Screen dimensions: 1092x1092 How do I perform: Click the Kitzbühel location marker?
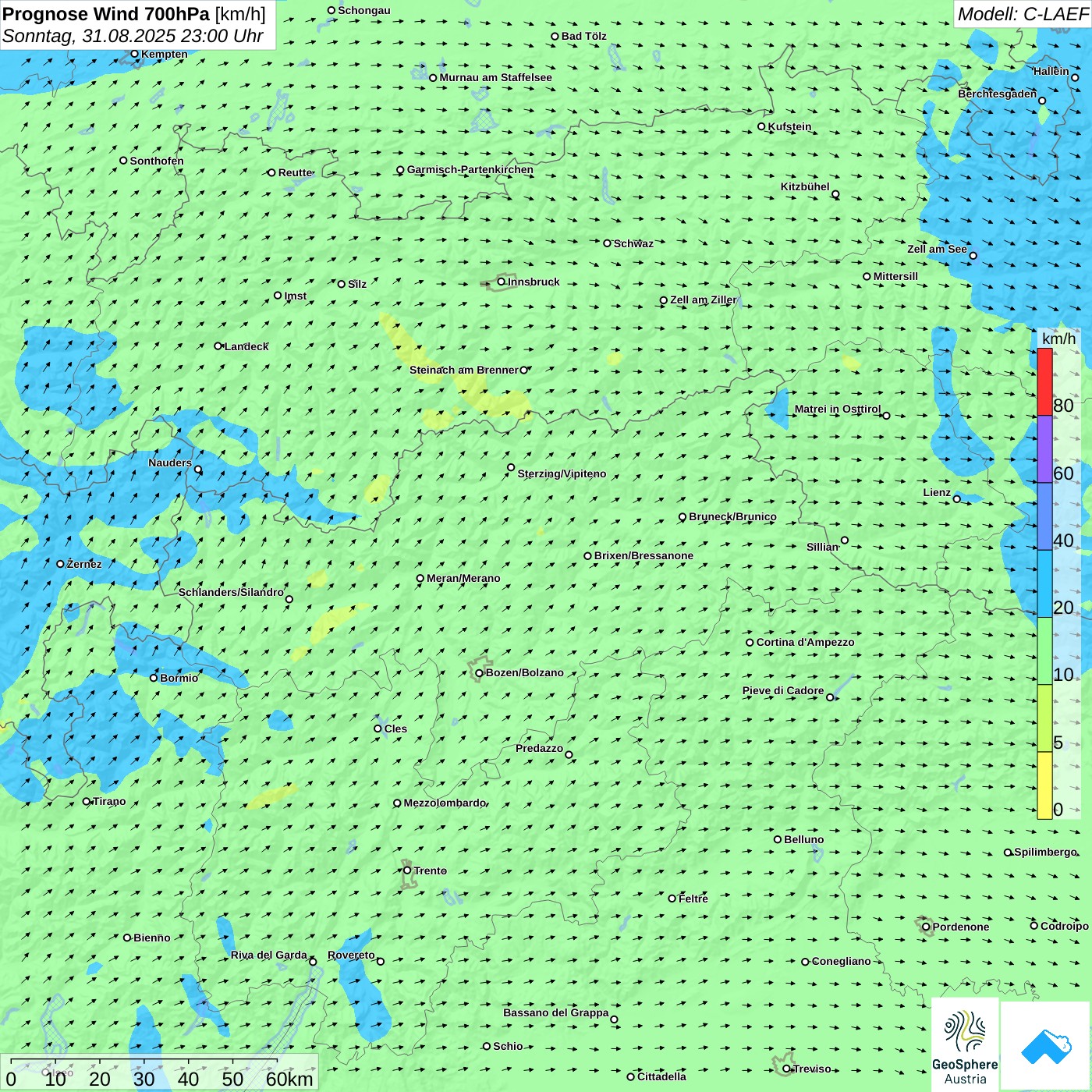[835, 194]
